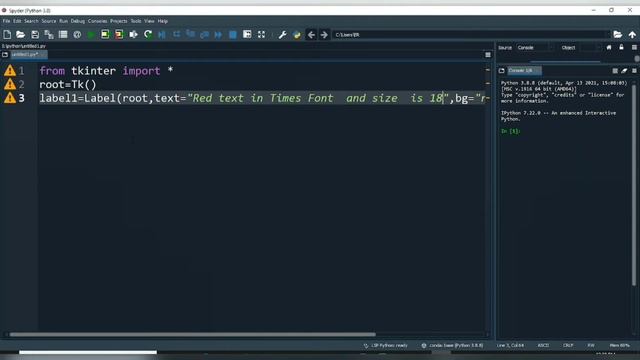The height and width of the screenshot is (360, 640).
Task: Go back with left arrow
Action: 311,35
